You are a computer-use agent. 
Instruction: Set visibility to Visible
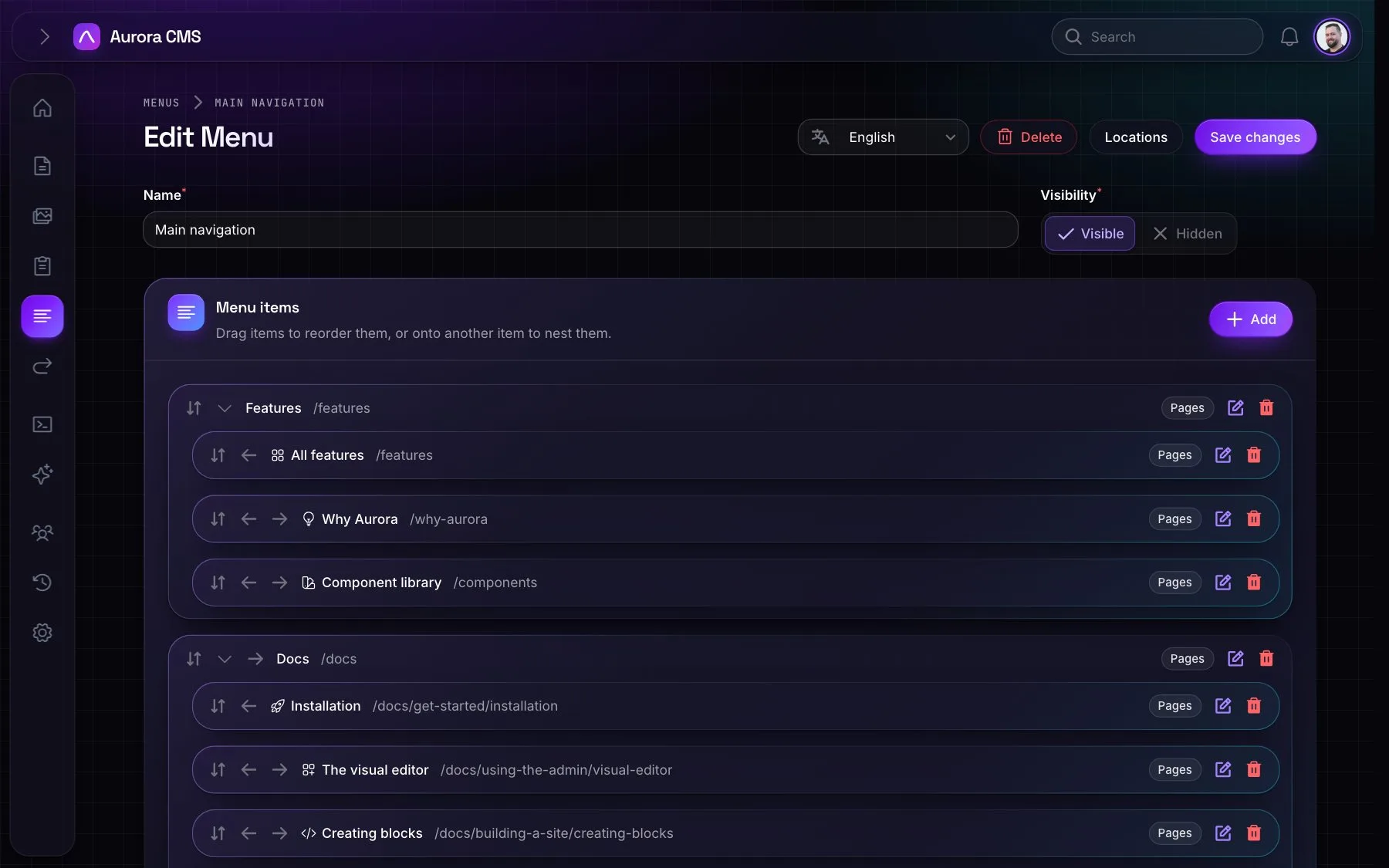(x=1090, y=234)
